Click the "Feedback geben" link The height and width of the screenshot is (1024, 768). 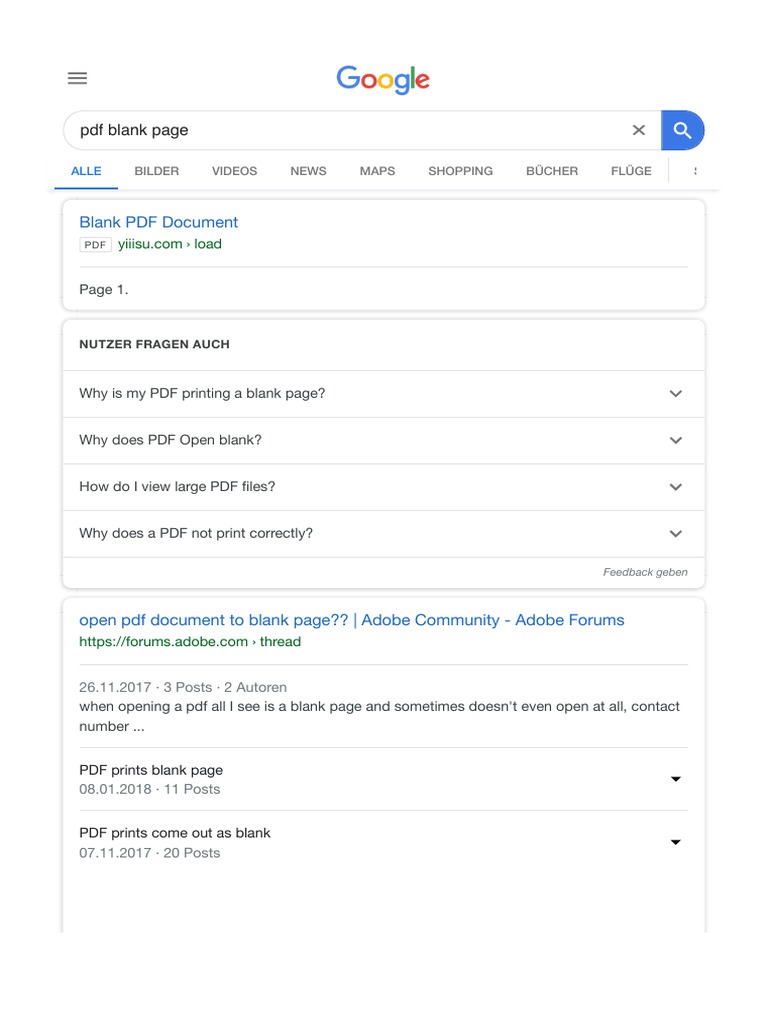(x=645, y=573)
